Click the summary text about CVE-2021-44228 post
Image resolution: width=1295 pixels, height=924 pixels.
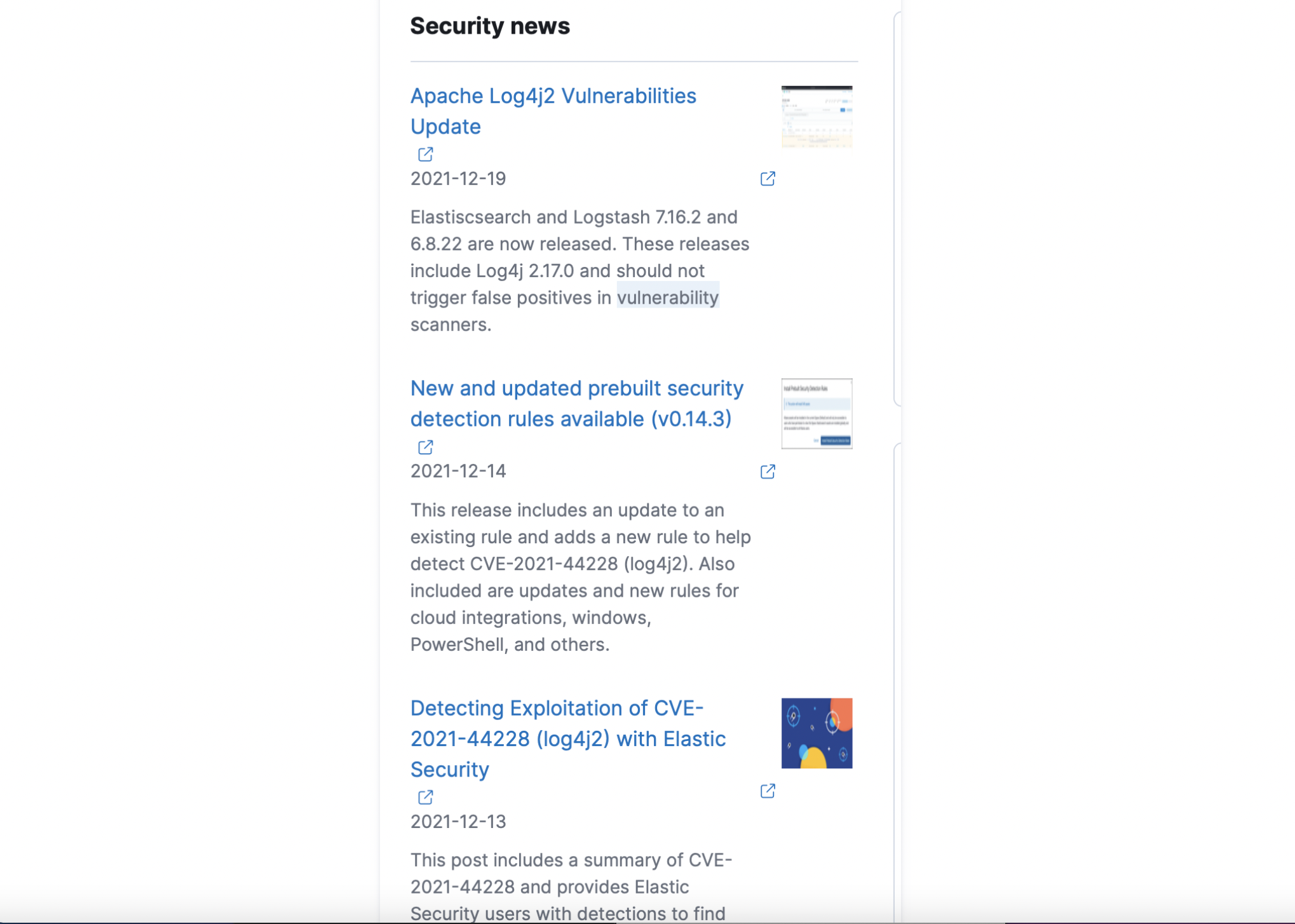tap(571, 887)
